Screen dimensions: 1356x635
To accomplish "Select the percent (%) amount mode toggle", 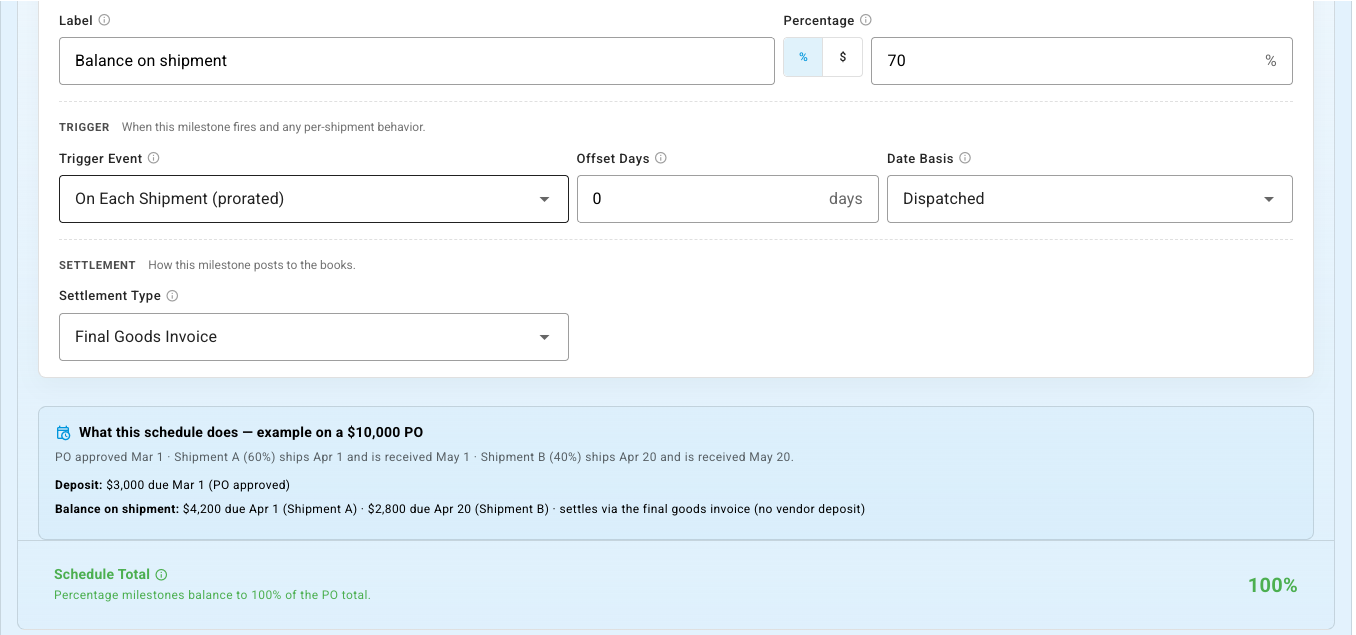I will click(803, 58).
